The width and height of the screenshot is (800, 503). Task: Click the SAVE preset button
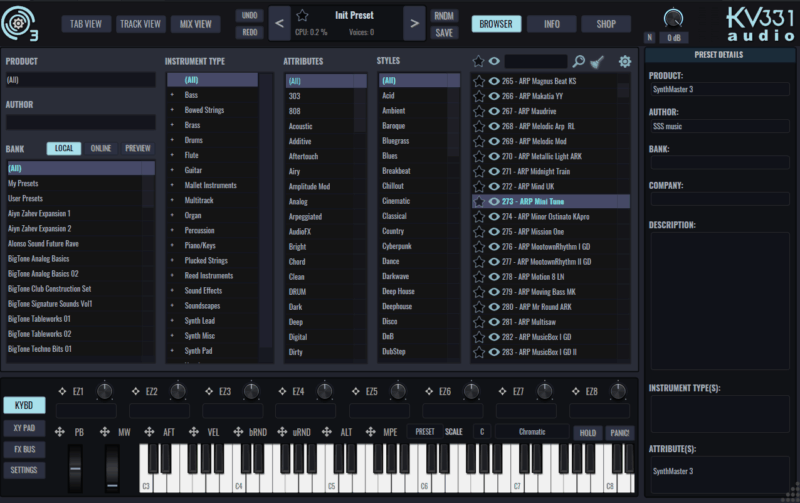tap(444, 33)
